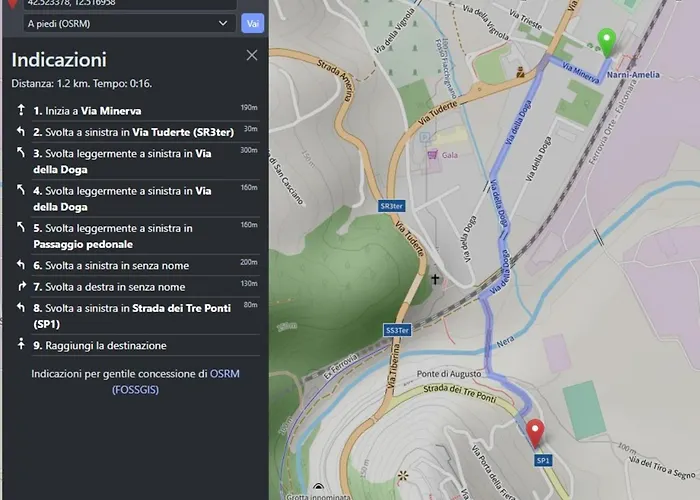Click the straight arrow icon for step 1
Viewport: 700px width, 500px height.
pos(21,110)
